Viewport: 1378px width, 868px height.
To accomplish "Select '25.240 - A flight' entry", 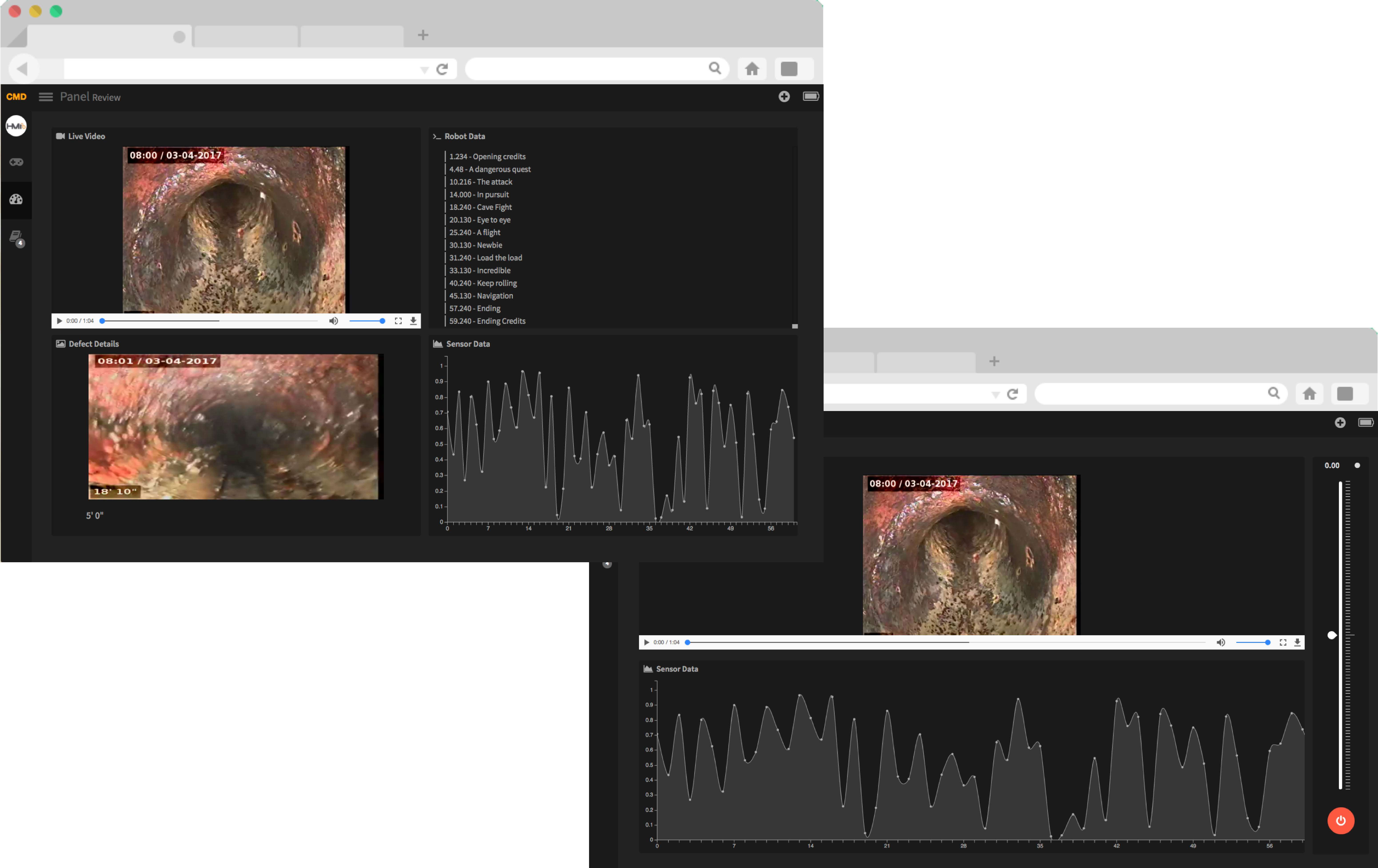I will (x=474, y=232).
